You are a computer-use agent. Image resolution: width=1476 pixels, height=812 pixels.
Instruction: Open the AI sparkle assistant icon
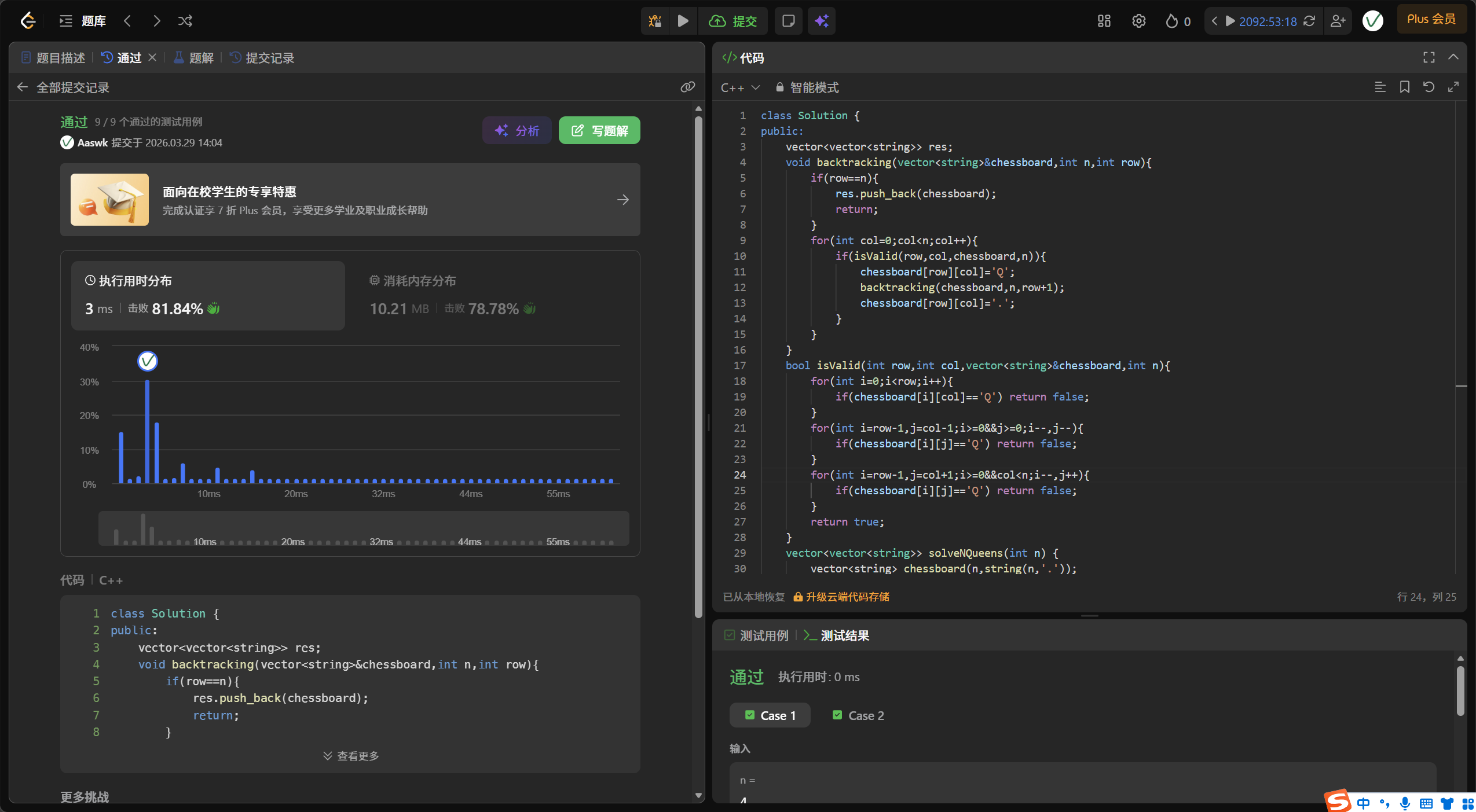click(x=821, y=21)
